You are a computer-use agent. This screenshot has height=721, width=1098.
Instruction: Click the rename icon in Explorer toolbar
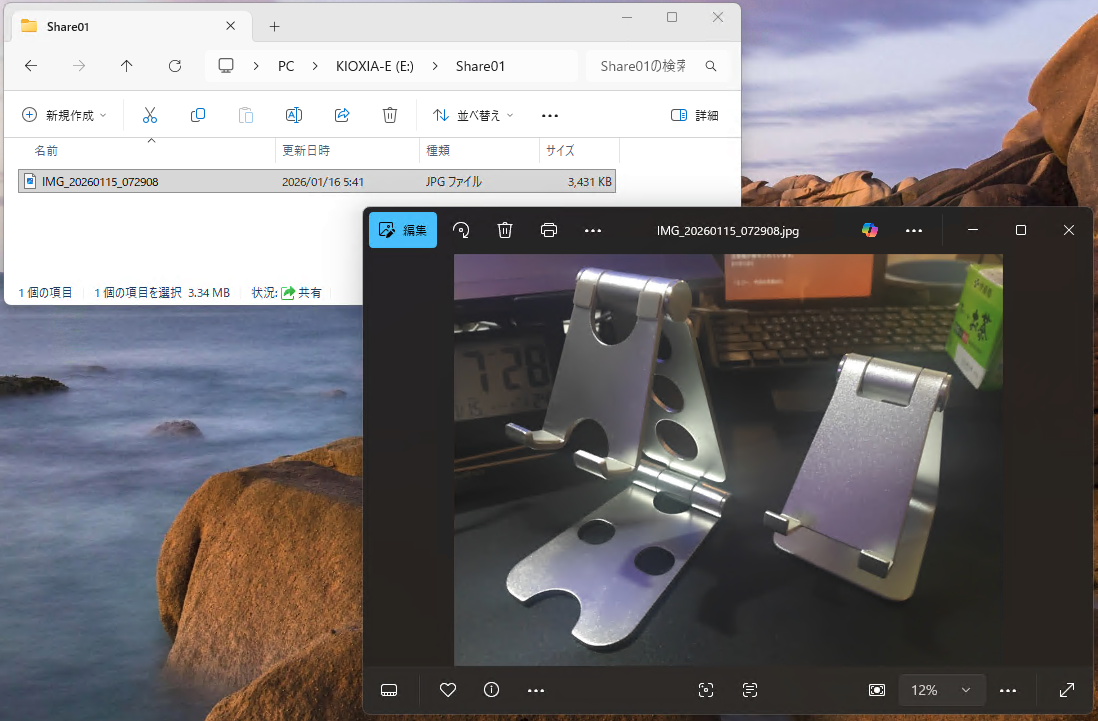tap(294, 115)
